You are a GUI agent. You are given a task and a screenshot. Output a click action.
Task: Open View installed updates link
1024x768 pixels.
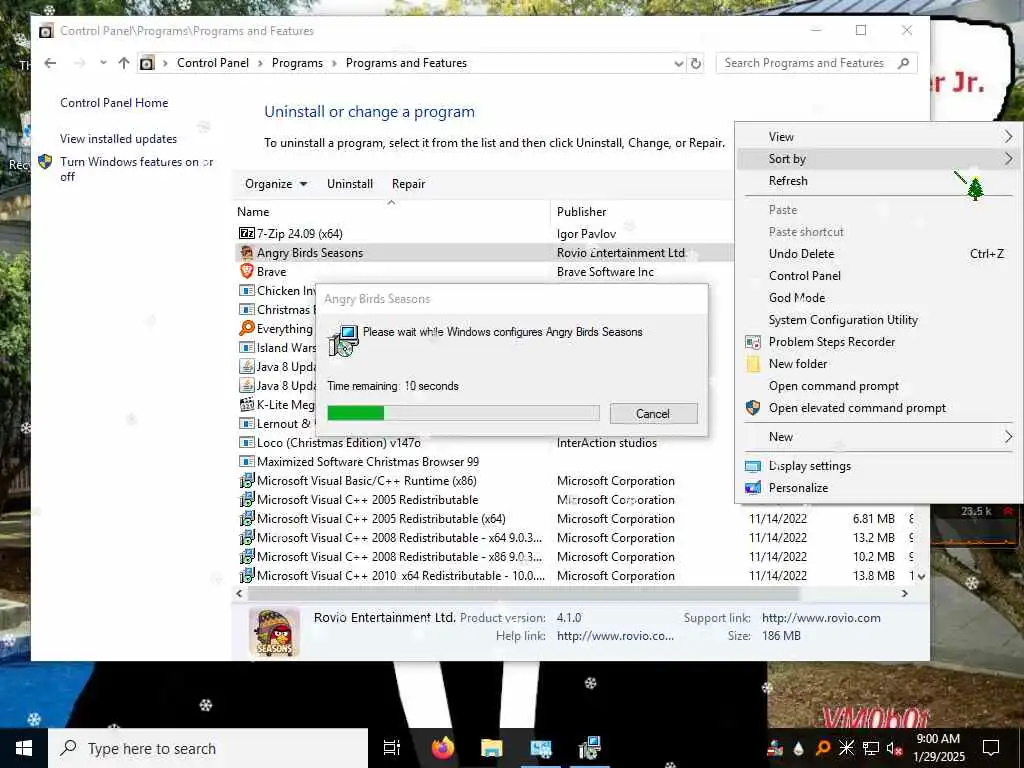(x=118, y=138)
